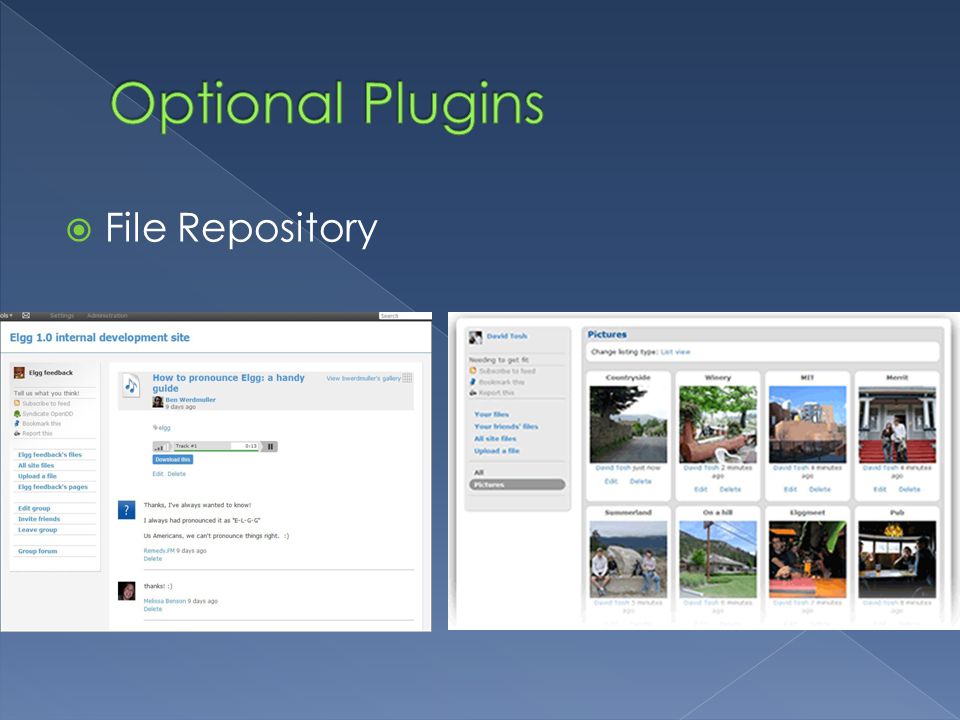
Task: Delete the audio file post
Action: point(176,474)
